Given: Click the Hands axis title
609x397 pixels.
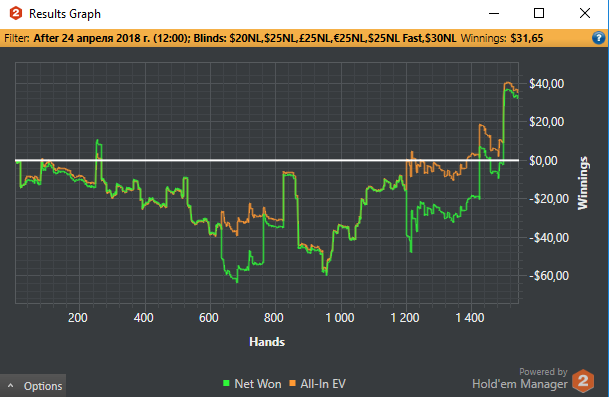Looking at the screenshot, I should tap(267, 342).
